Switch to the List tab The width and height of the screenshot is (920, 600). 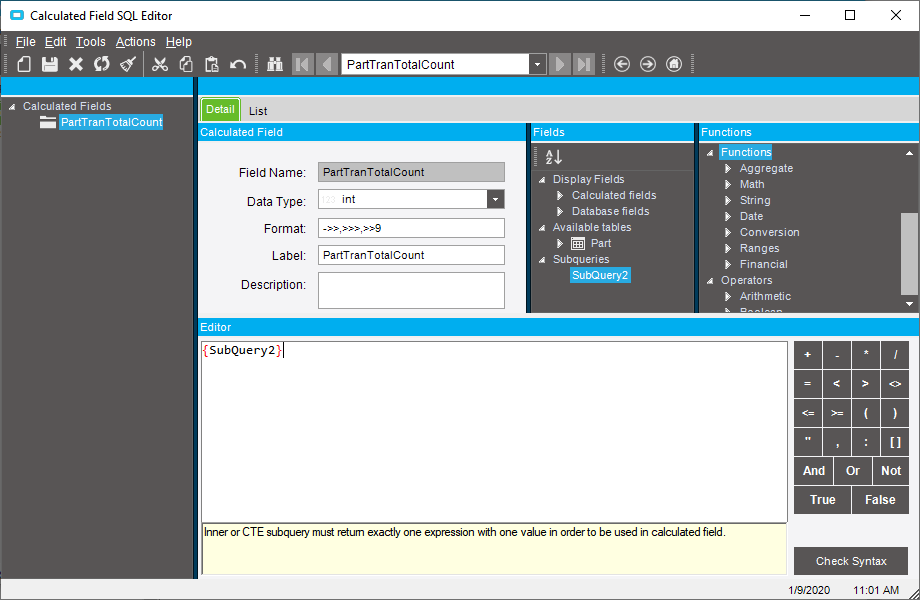pos(258,111)
